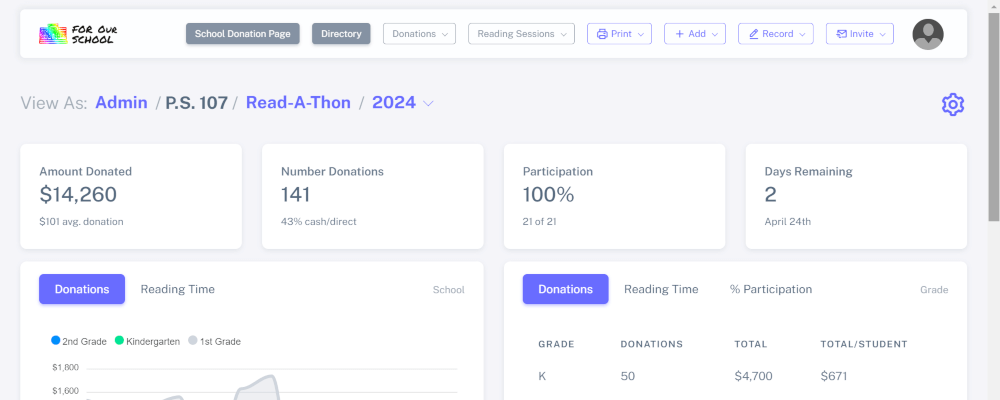Open the user profile avatar
The width and height of the screenshot is (1000, 400).
[x=927, y=34]
